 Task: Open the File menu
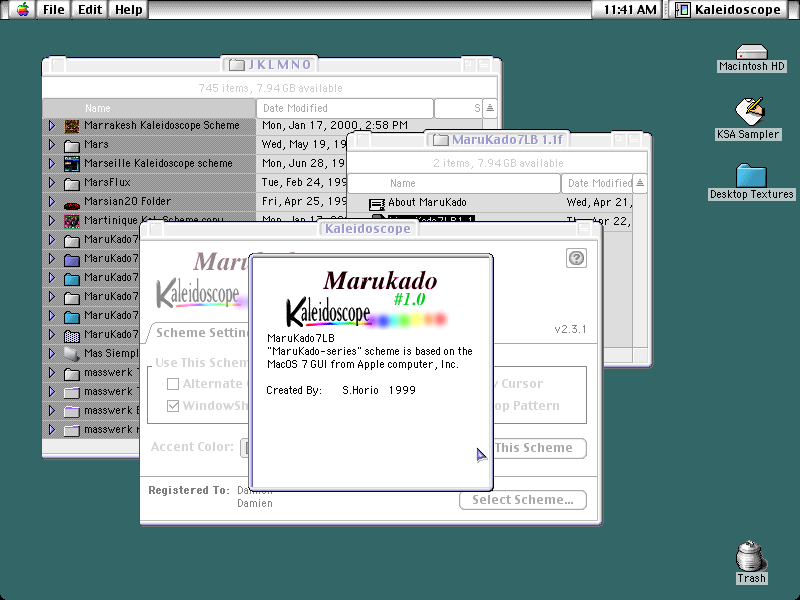click(x=54, y=9)
